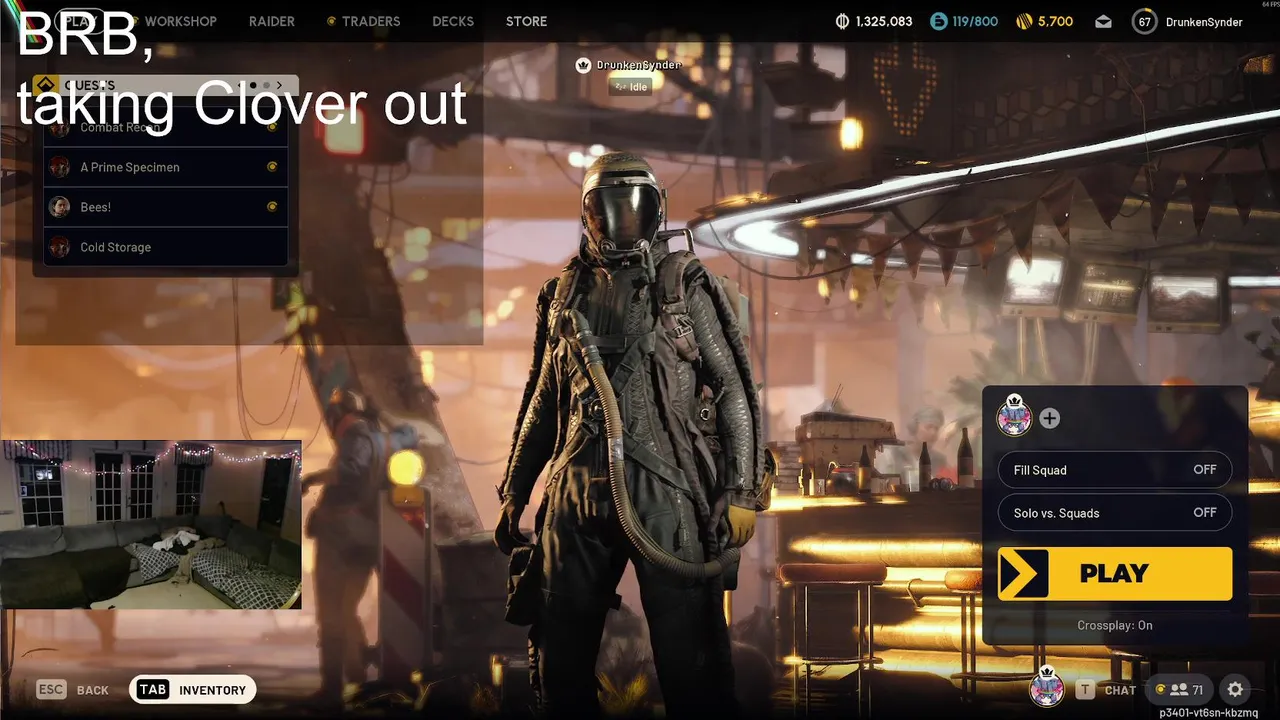Click the ESC Back button
Viewport: 1280px width, 720px height.
point(73,690)
